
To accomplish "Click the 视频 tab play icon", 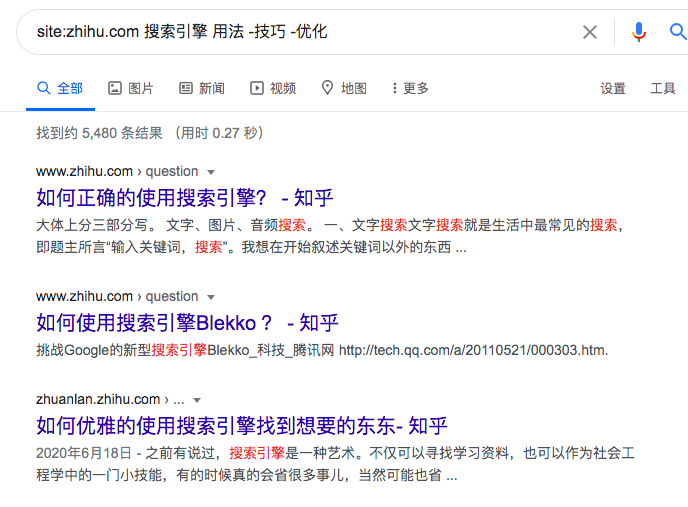I will coord(257,88).
